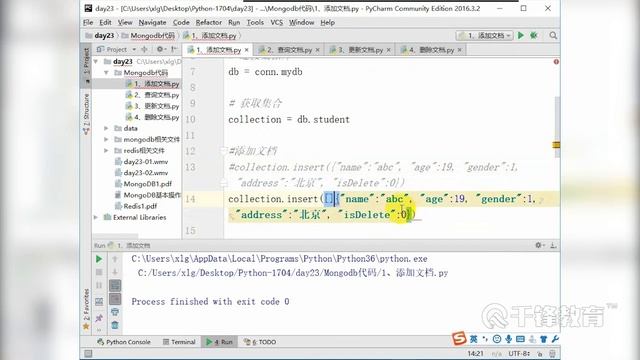Hide the Run panel with the hide icon
Screen dimensions: 640x360
pyautogui.click(x=553, y=245)
